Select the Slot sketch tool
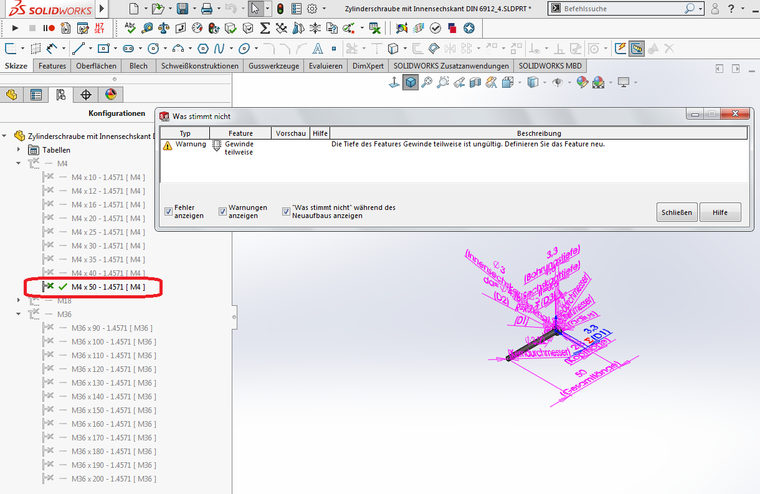 (x=128, y=48)
